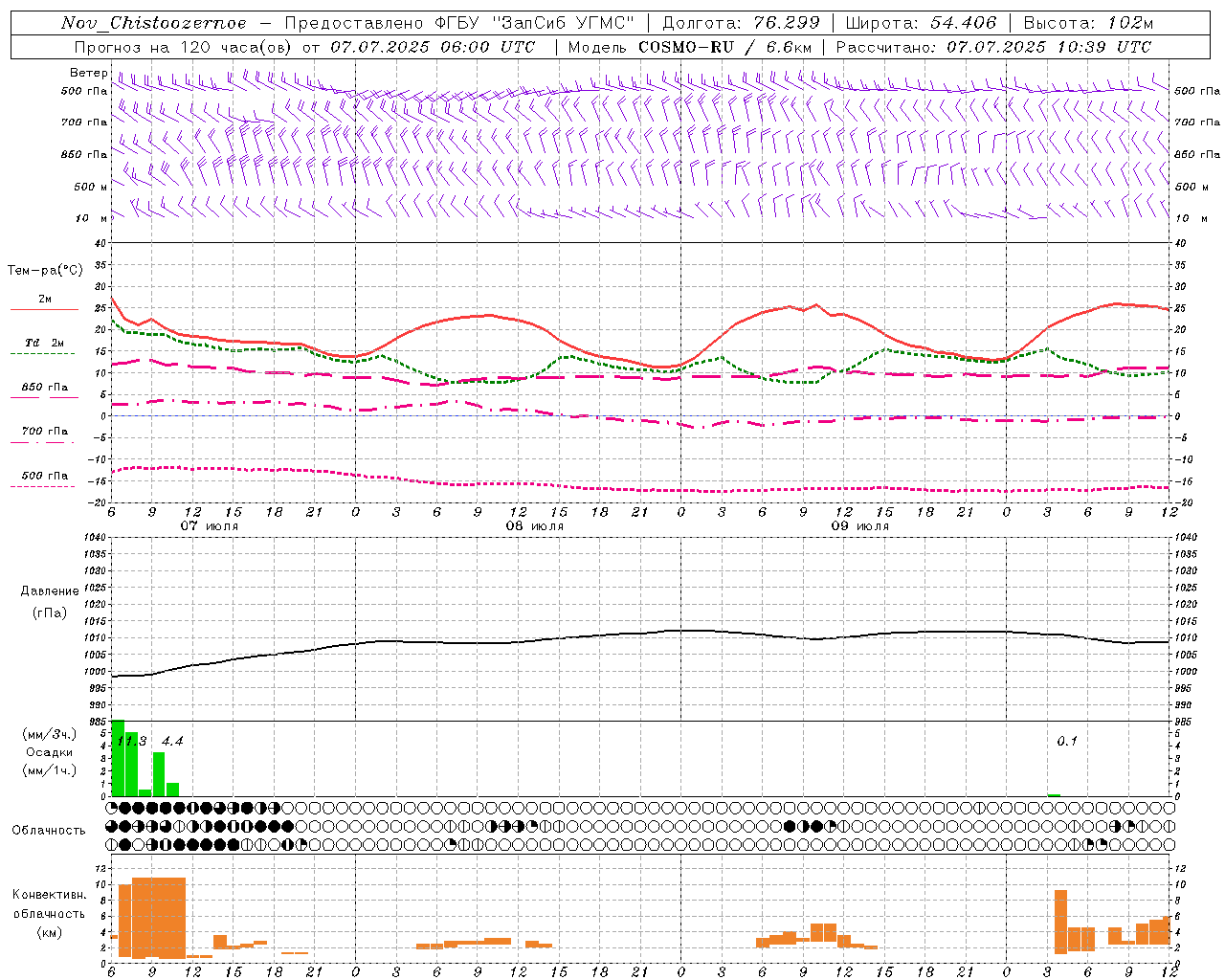This screenshot has width=1225, height=980.
Task: Select the (гПа) unit under Давление
Action: (x=50, y=612)
